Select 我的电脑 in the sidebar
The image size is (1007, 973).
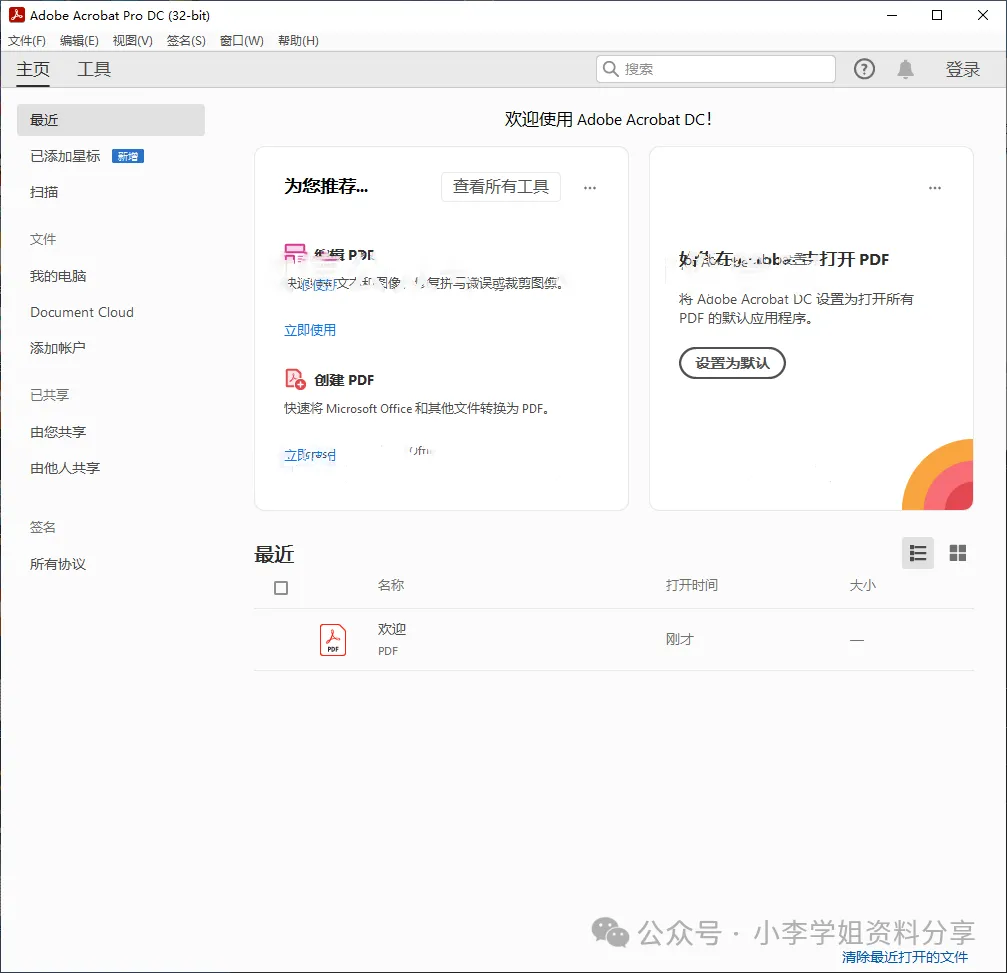pyautogui.click(x=58, y=276)
